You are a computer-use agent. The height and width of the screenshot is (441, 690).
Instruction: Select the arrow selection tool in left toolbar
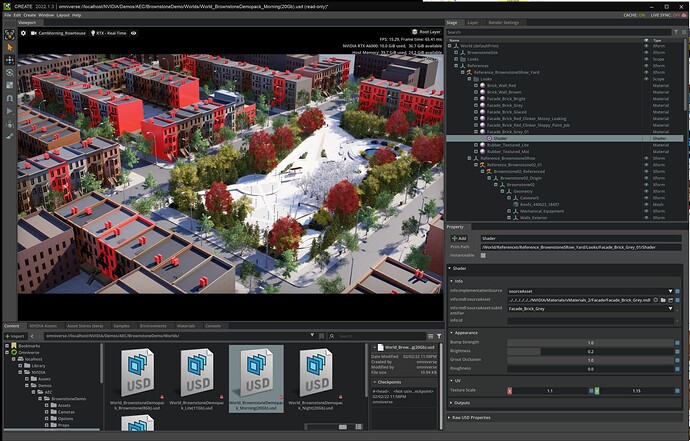[x=10, y=48]
